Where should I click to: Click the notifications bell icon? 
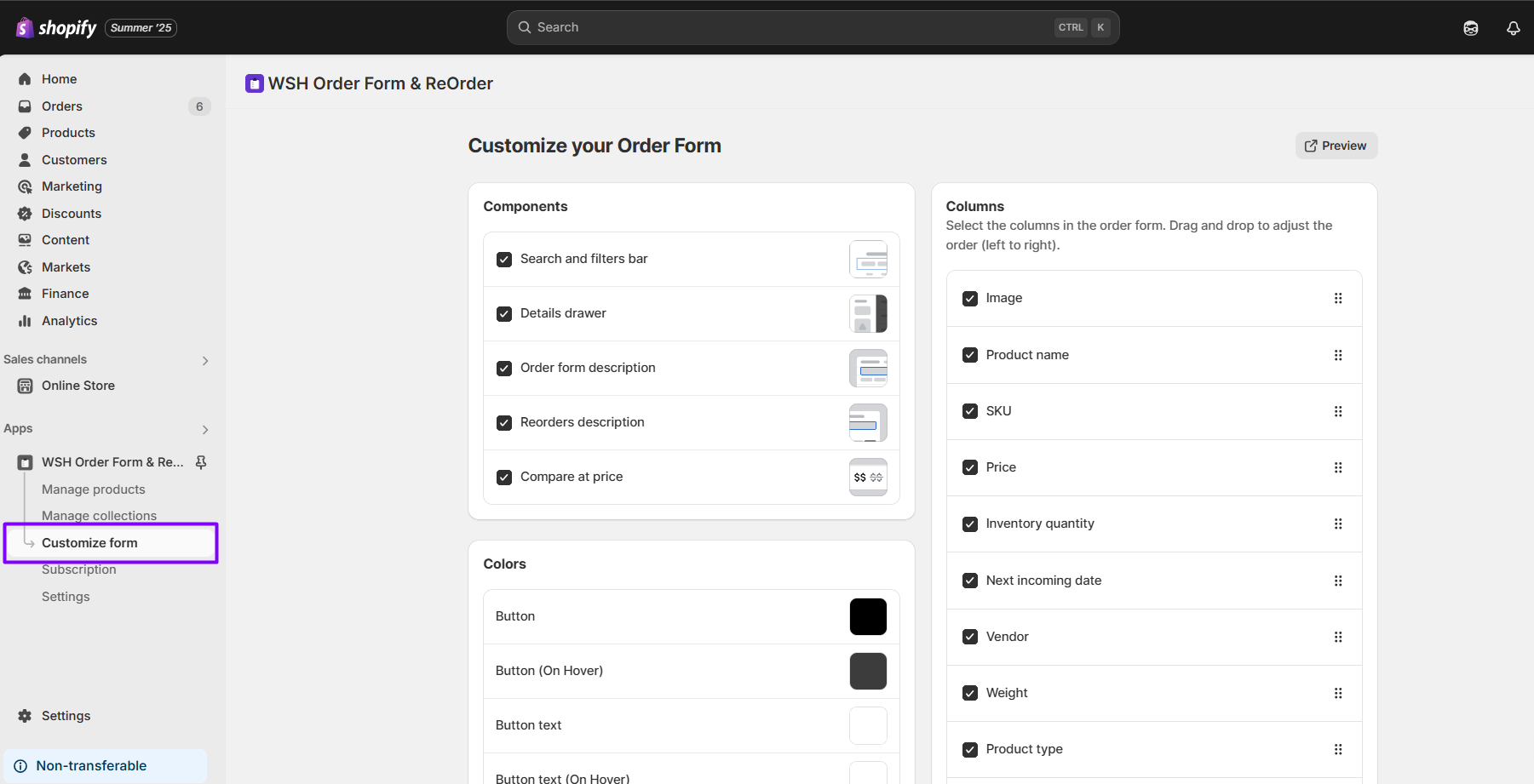tap(1513, 28)
